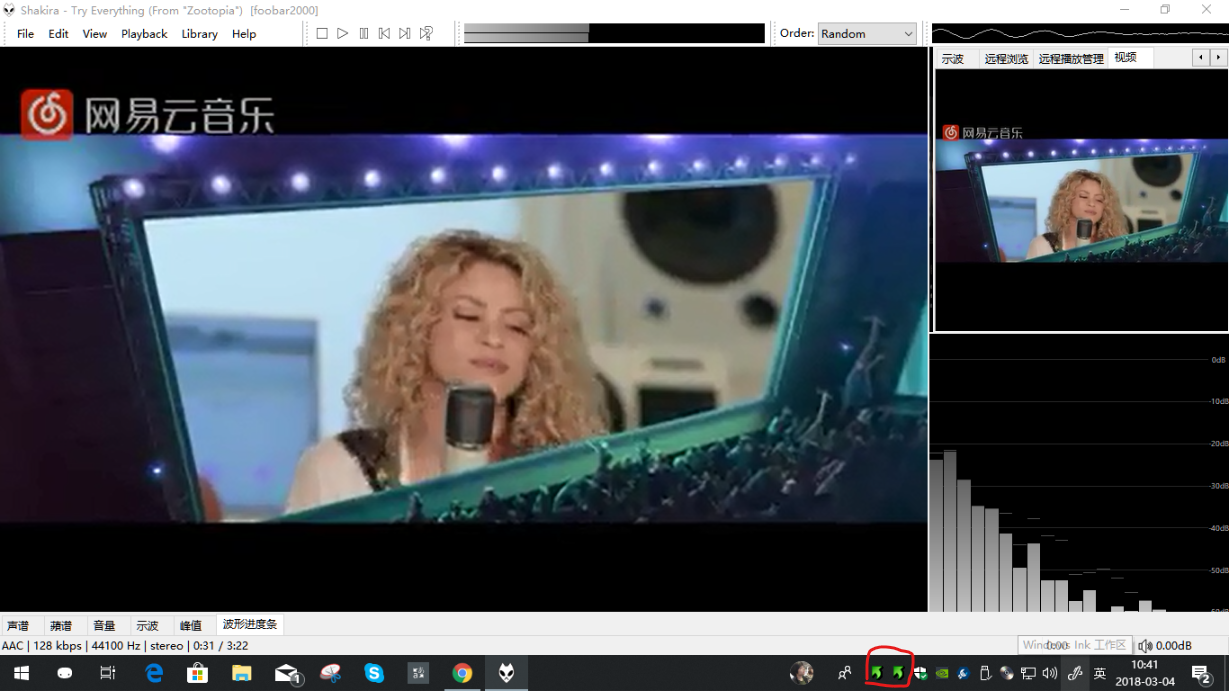
Task: Open the 远程播放管理 tab
Action: [1070, 59]
